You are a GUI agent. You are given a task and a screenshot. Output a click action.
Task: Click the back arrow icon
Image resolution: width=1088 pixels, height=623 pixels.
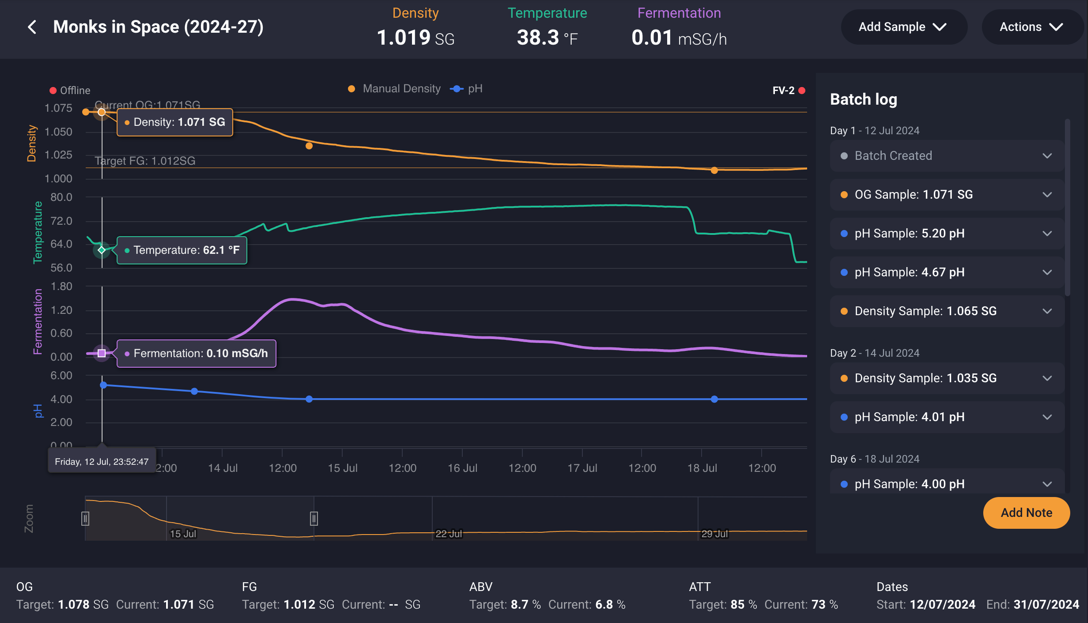point(32,27)
